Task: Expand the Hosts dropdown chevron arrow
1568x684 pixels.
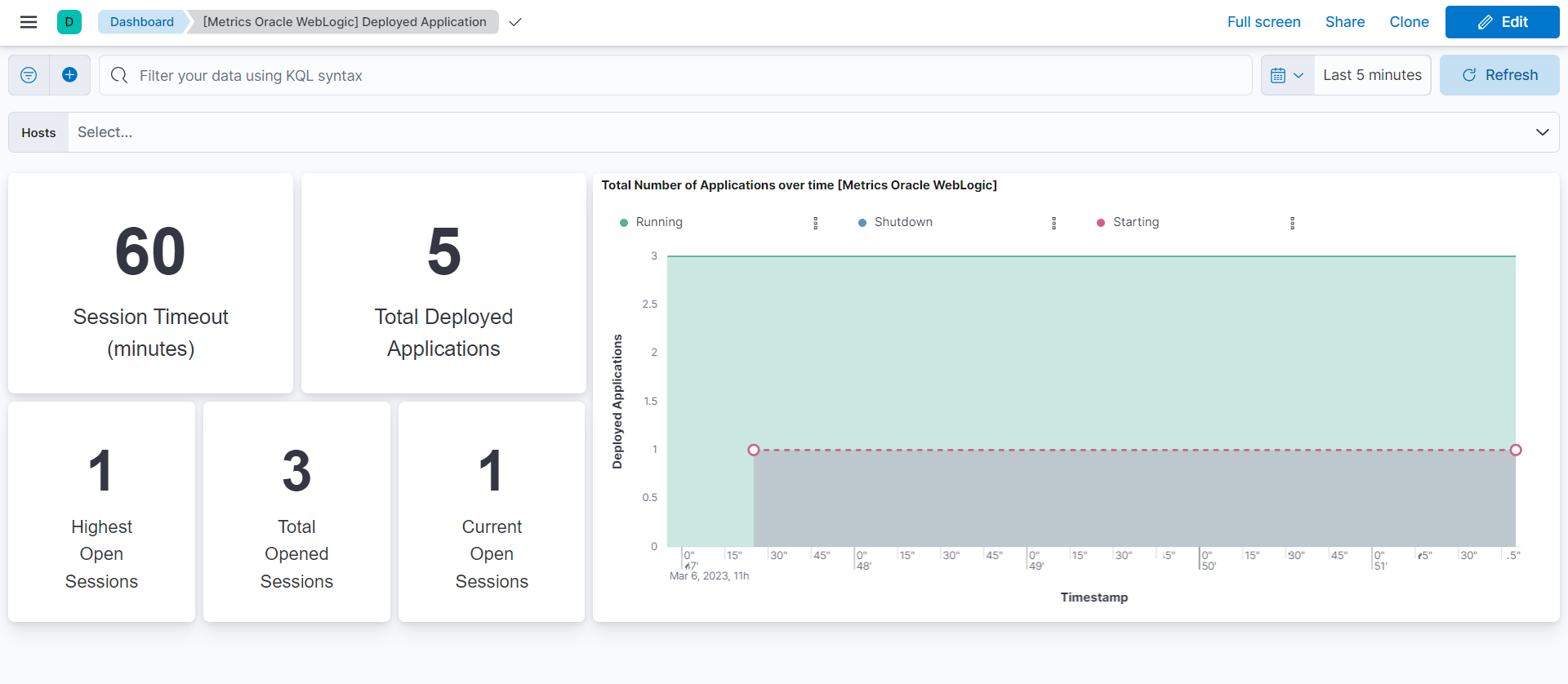Action: point(1542,132)
